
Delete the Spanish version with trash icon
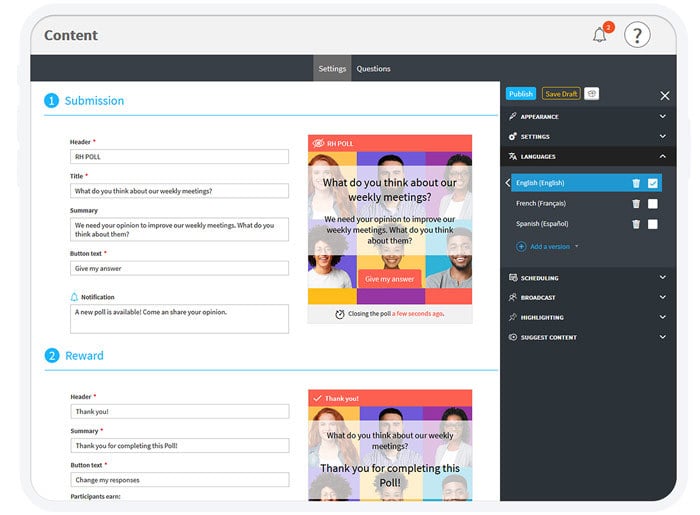coord(636,224)
